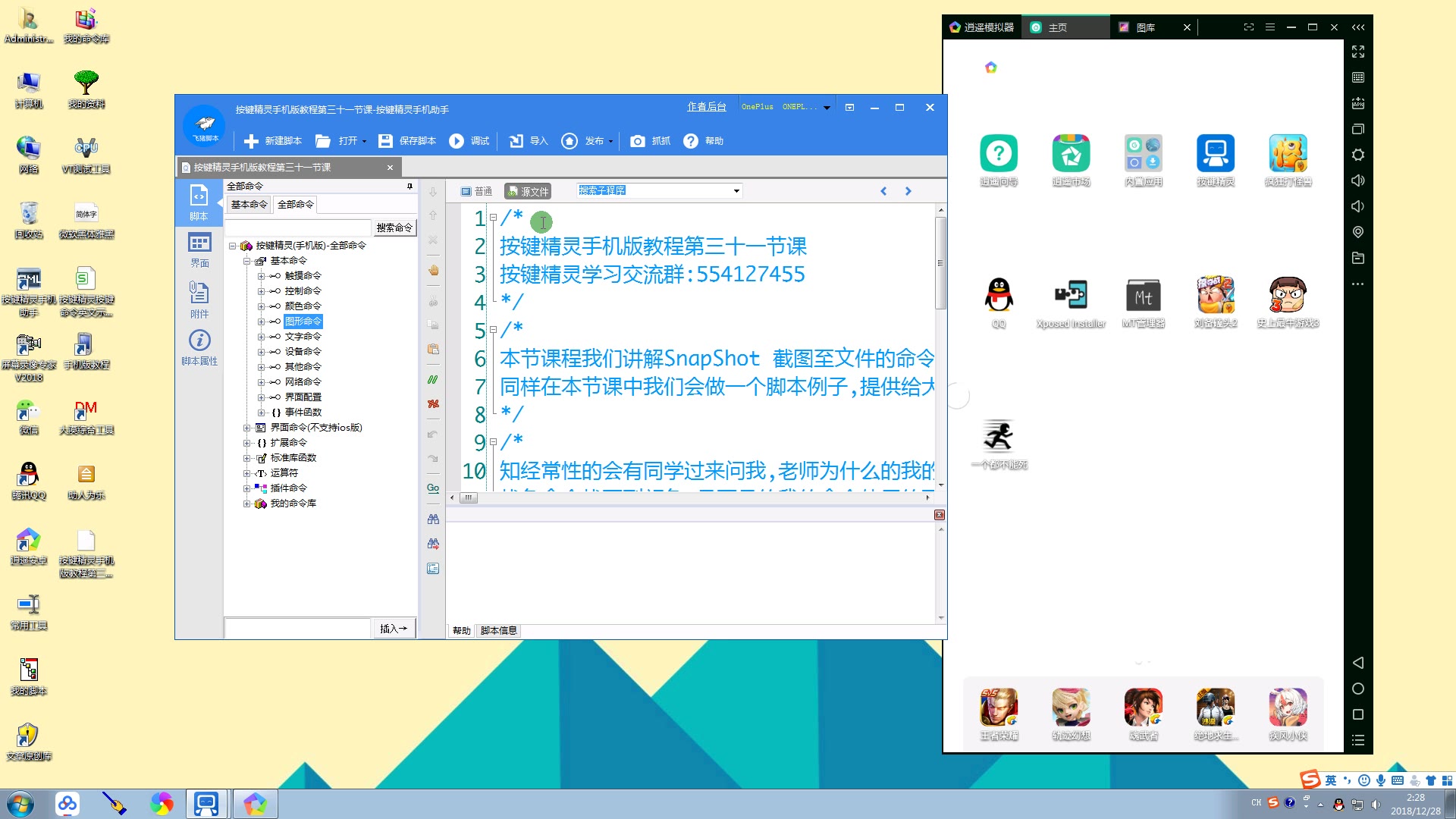This screenshot has height=819, width=1456.
Task: Open the 界面 panel in sidebar
Action: tap(199, 249)
